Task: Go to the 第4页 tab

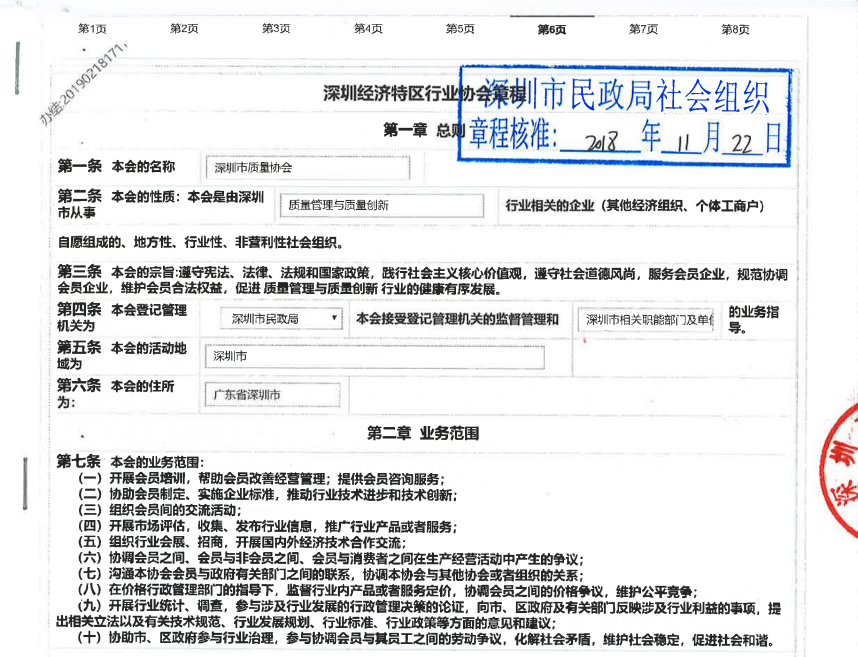Action: coord(368,29)
